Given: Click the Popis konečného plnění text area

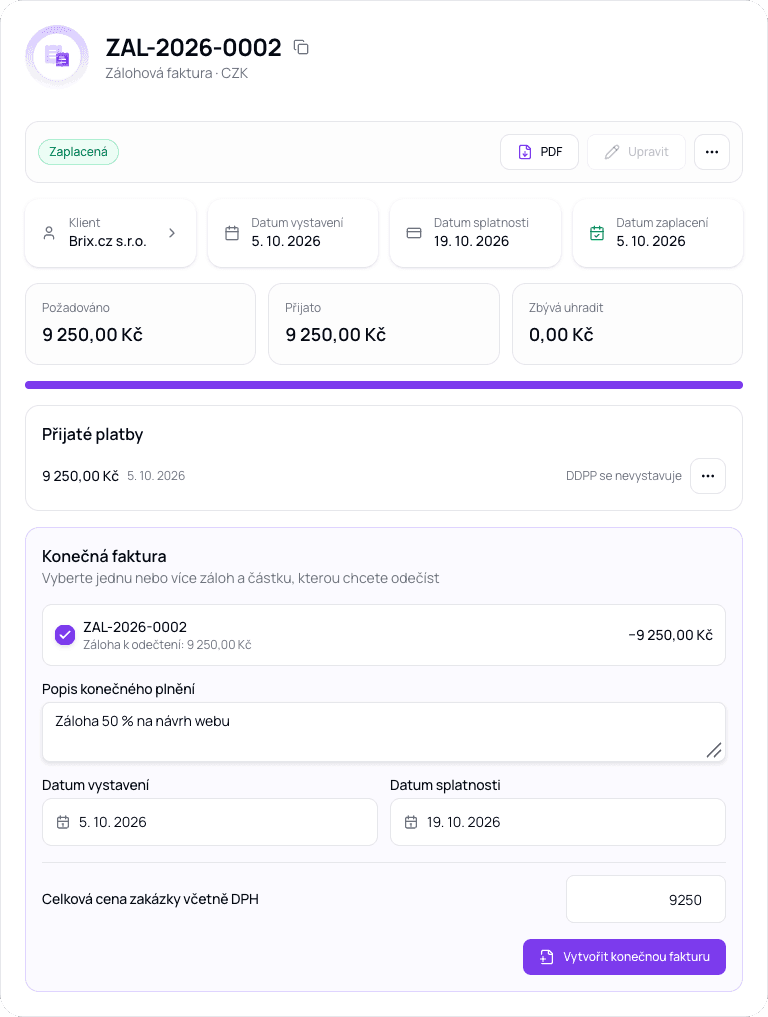Looking at the screenshot, I should click(383, 732).
